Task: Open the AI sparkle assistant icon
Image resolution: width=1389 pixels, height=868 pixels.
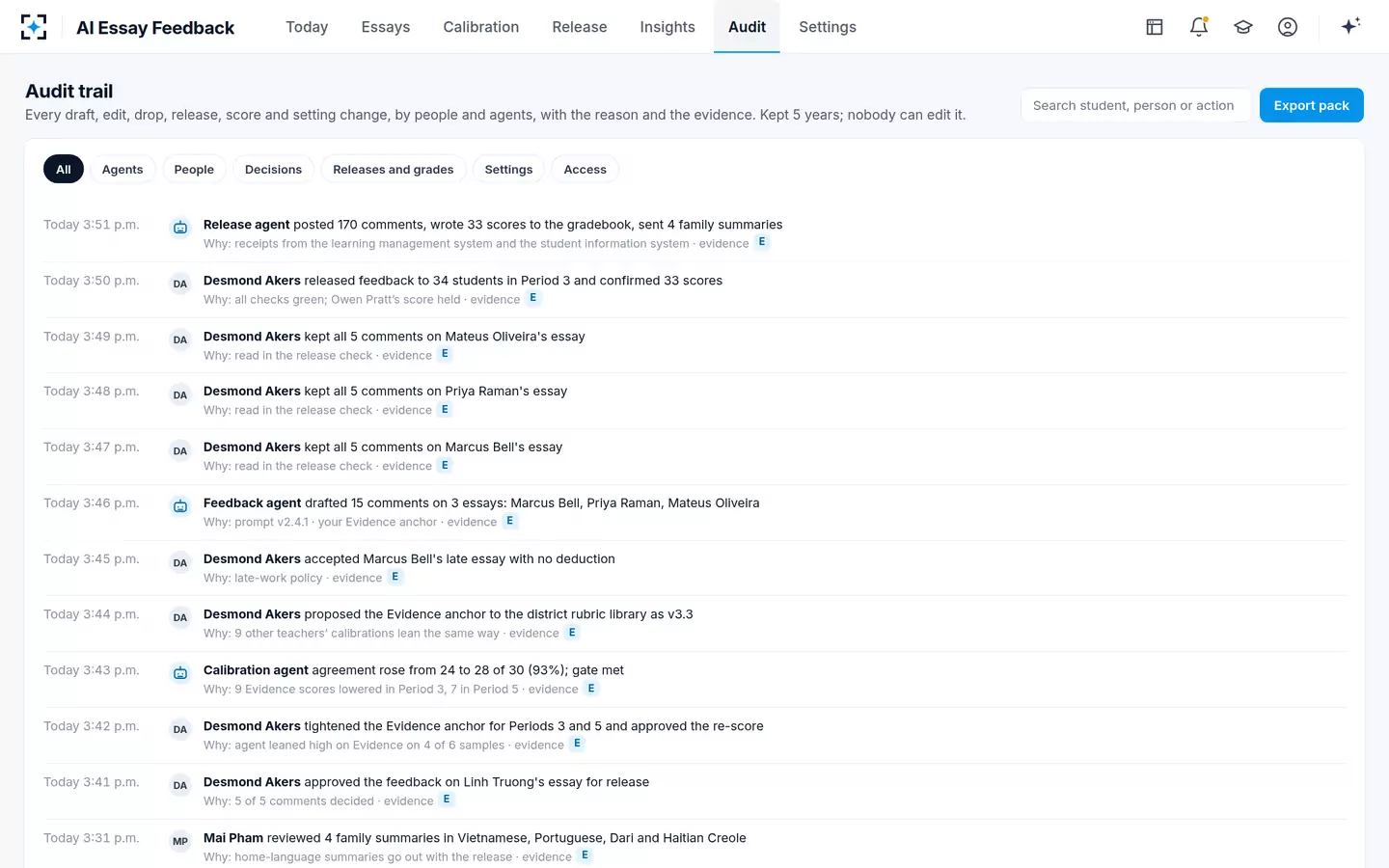Action: click(1350, 26)
